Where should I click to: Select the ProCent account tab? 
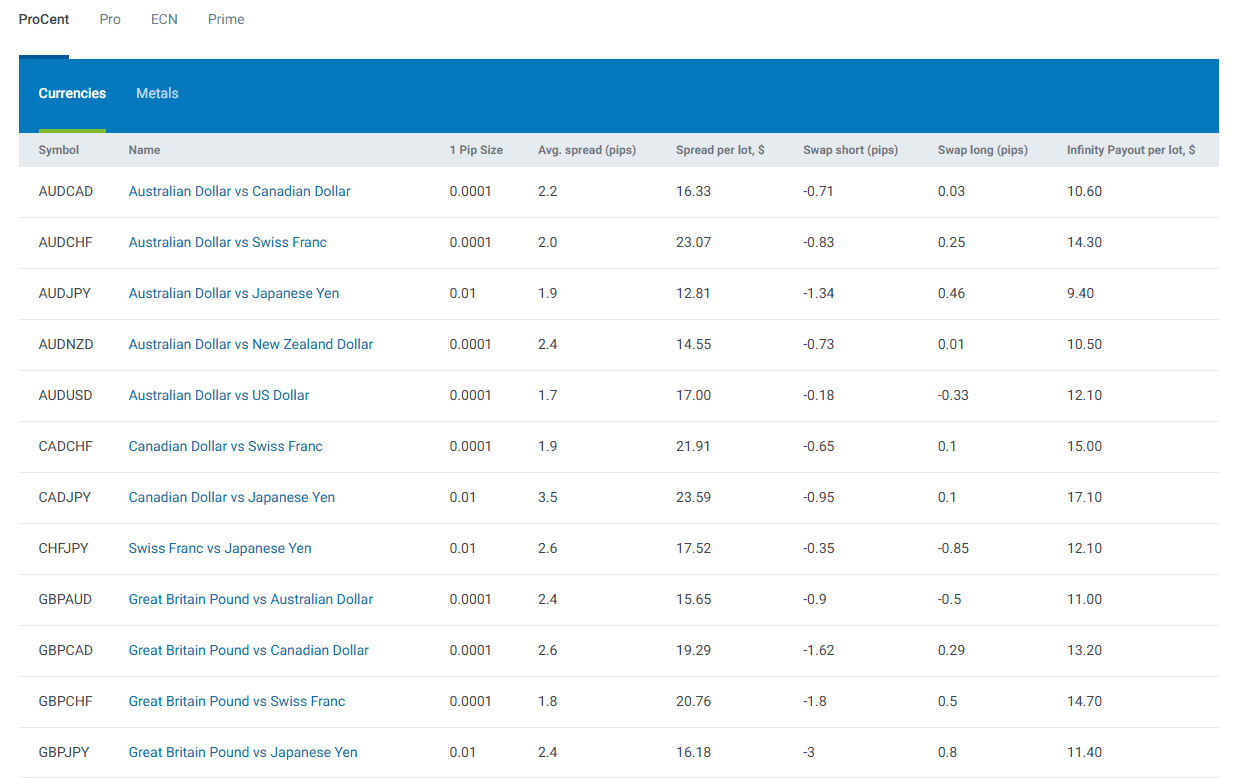[43, 19]
